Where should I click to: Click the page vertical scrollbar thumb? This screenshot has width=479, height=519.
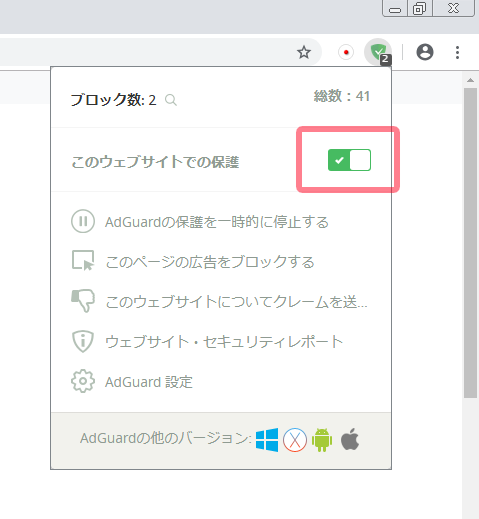470,243
